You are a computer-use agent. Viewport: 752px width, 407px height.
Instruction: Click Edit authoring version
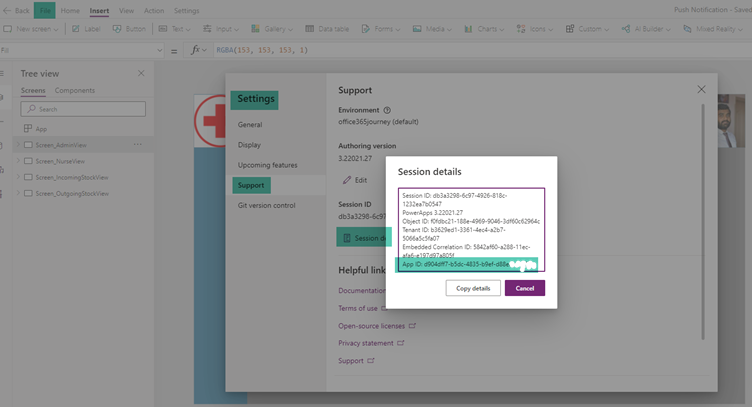pos(355,180)
